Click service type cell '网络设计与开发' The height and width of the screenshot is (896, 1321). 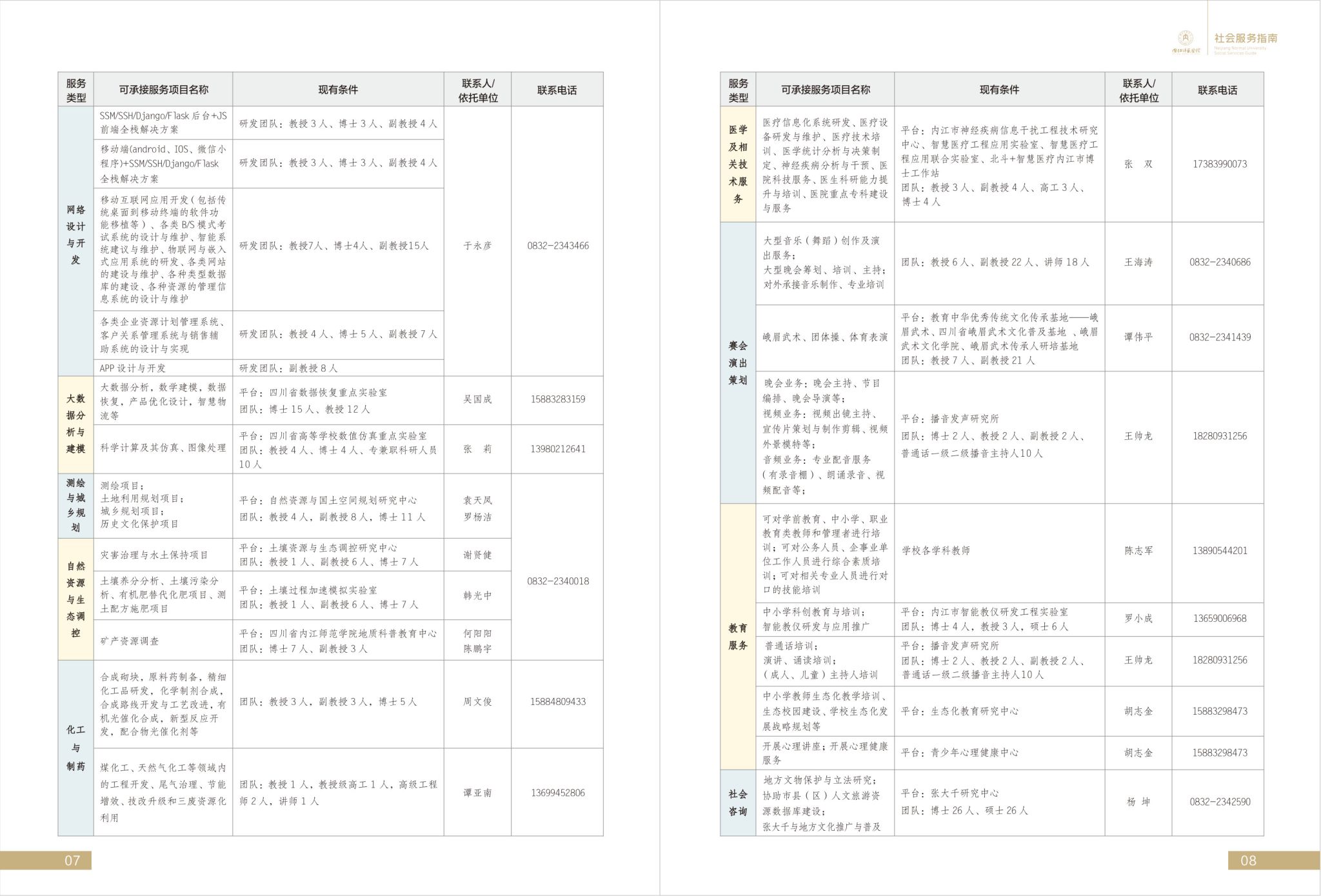pos(76,241)
